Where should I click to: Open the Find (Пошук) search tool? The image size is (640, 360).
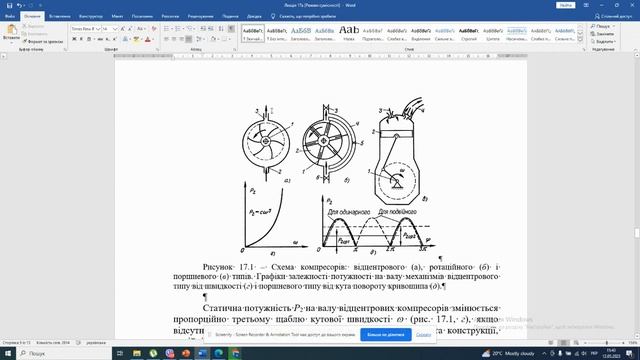pyautogui.click(x=603, y=26)
